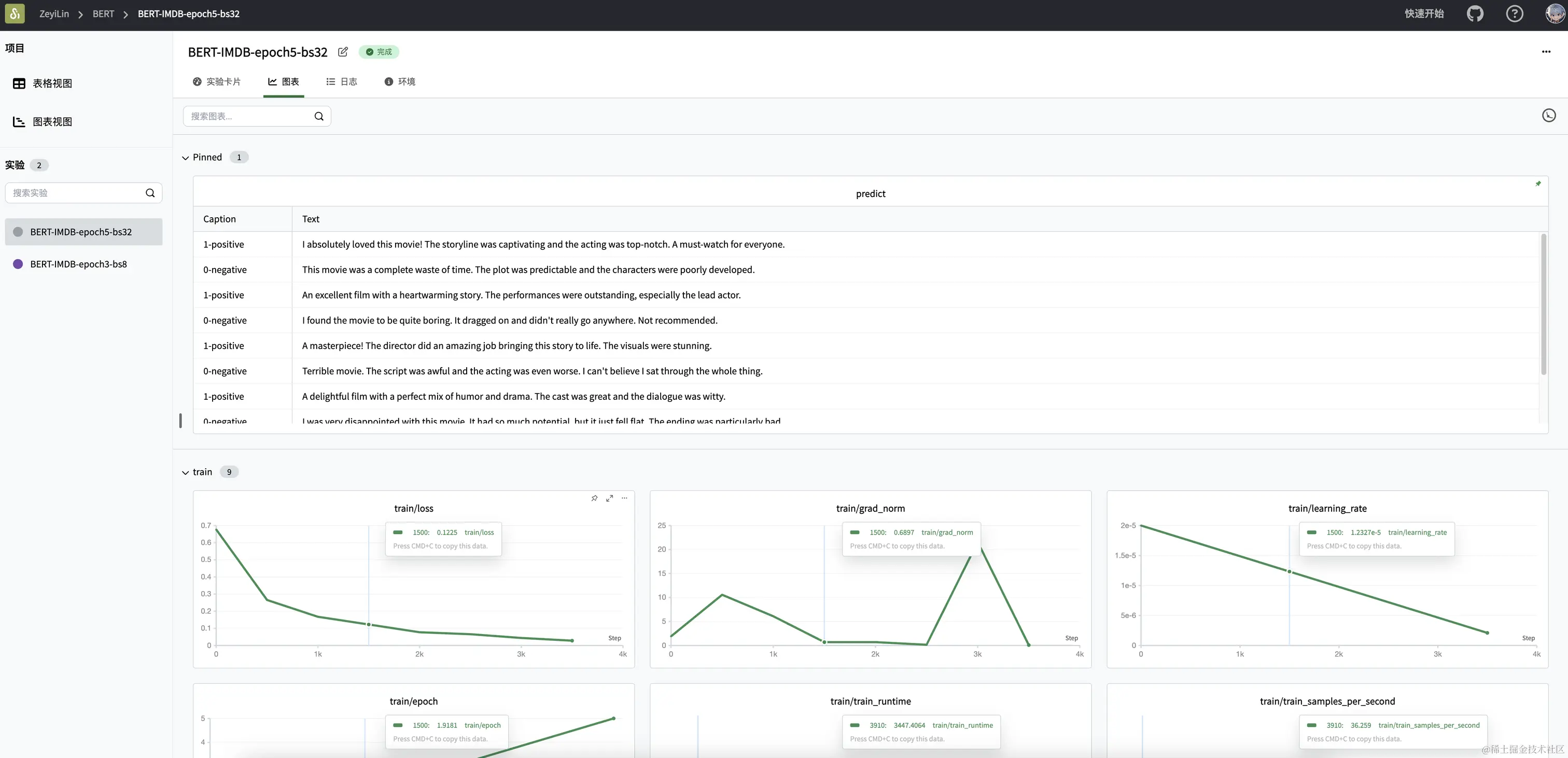Pin the train/loss chart

pyautogui.click(x=594, y=498)
